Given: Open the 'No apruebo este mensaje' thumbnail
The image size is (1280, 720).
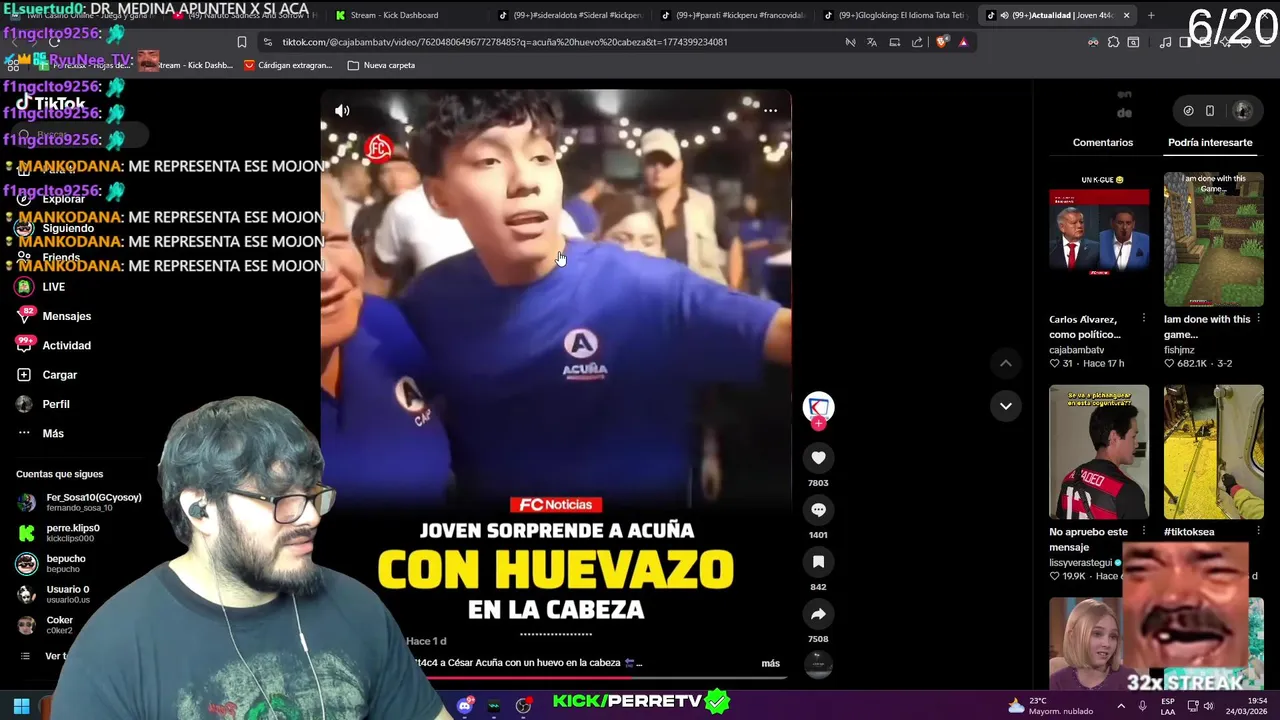Looking at the screenshot, I should click(1099, 452).
